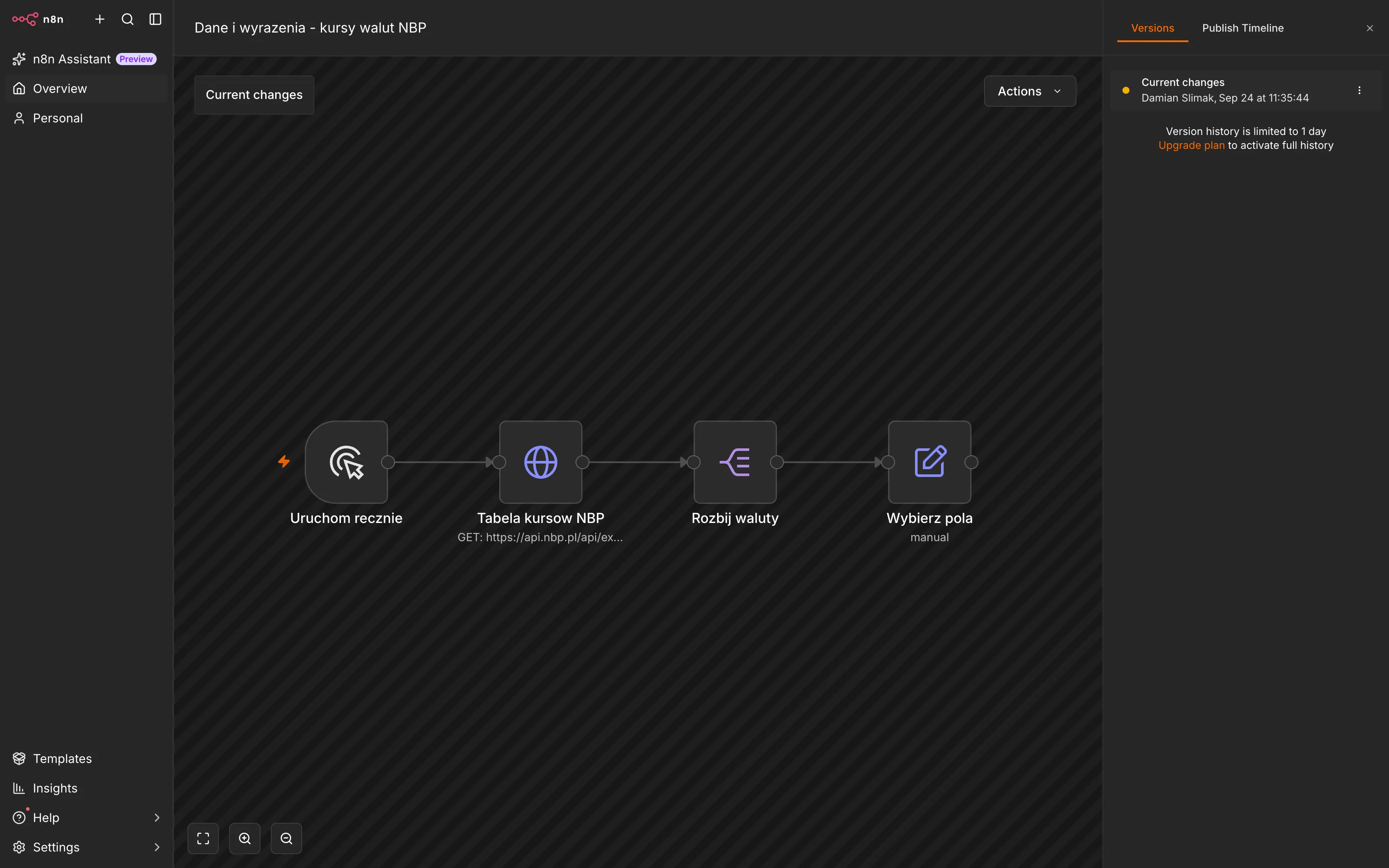Collapse the sidebar using panel icon
This screenshot has width=1389, height=868.
(x=155, y=19)
